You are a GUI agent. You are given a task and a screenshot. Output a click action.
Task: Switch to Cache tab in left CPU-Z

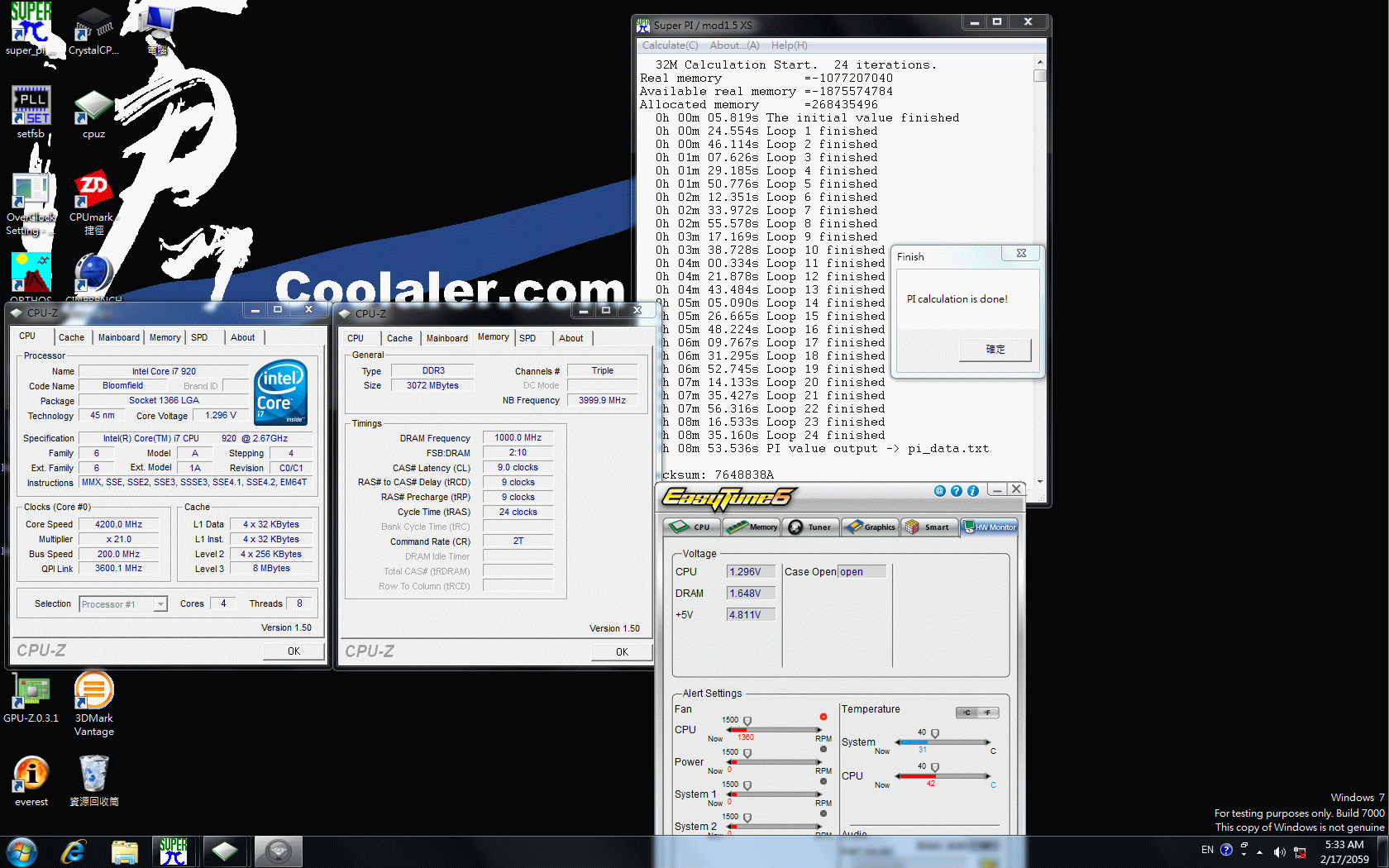click(x=71, y=337)
